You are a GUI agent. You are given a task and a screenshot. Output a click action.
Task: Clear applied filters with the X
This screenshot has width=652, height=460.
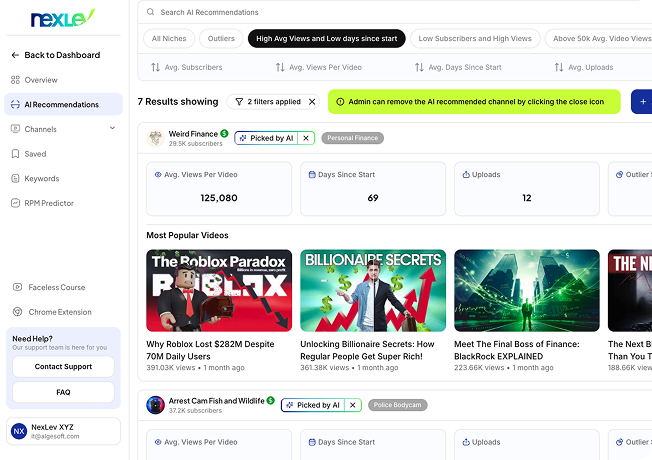coord(312,102)
